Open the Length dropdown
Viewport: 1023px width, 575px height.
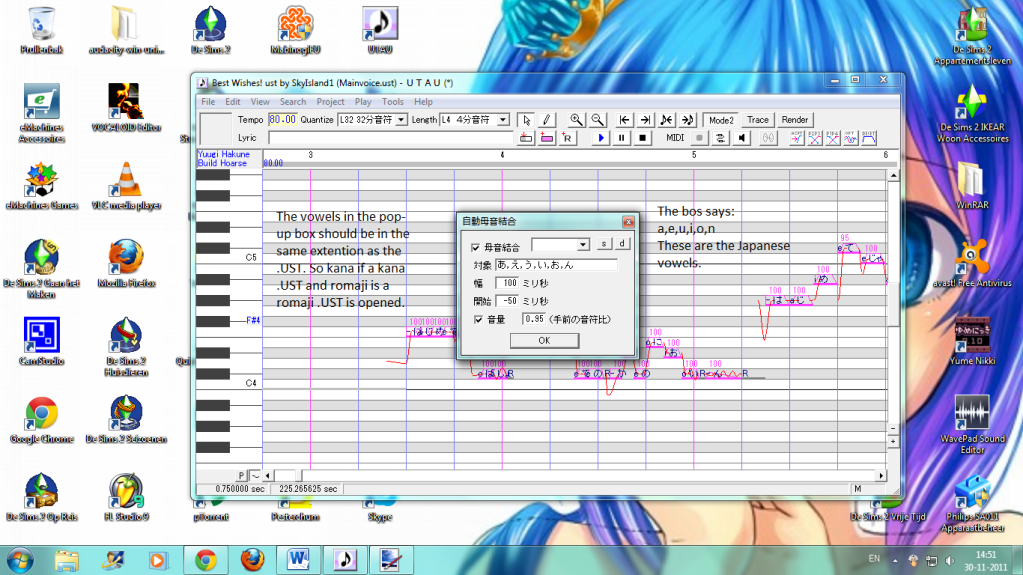click(x=503, y=120)
